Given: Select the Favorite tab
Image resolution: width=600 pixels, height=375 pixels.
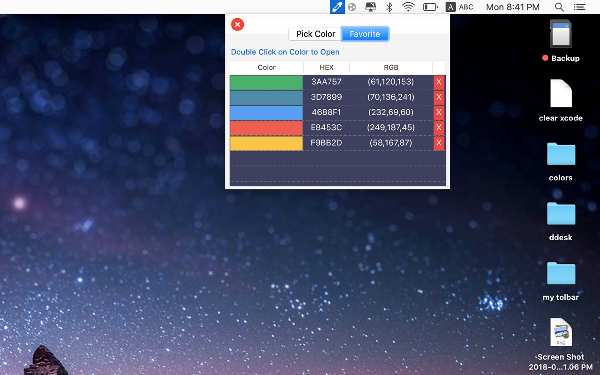Looking at the screenshot, I should (365, 34).
